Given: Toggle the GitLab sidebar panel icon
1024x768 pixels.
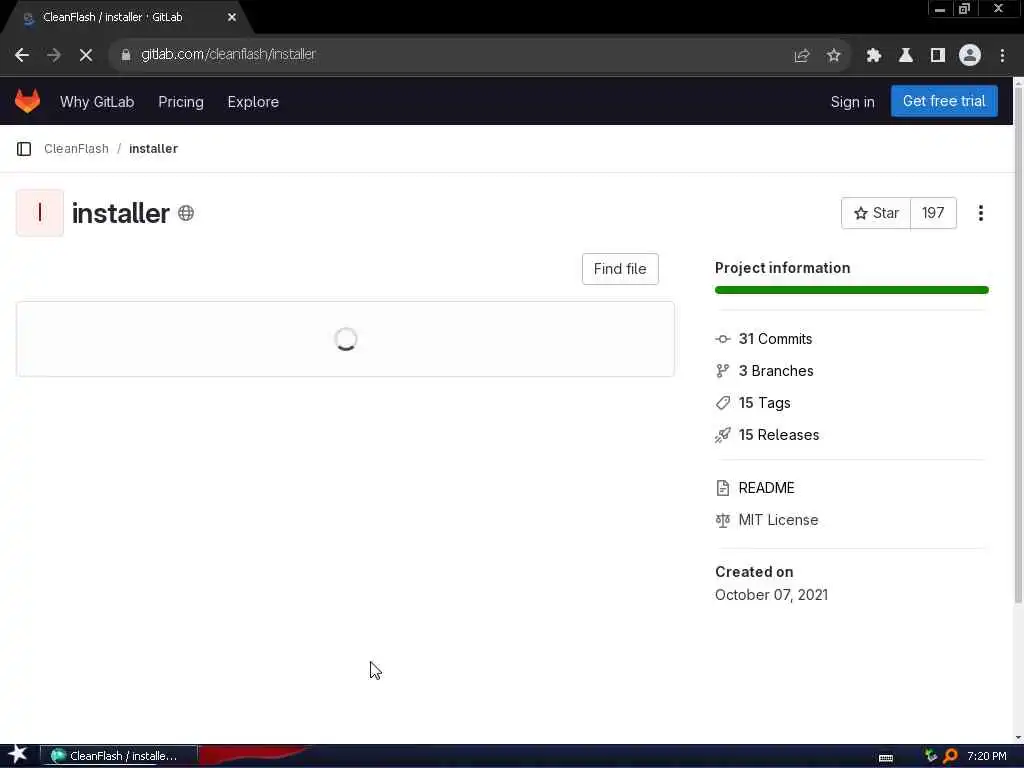Looking at the screenshot, I should [x=24, y=149].
